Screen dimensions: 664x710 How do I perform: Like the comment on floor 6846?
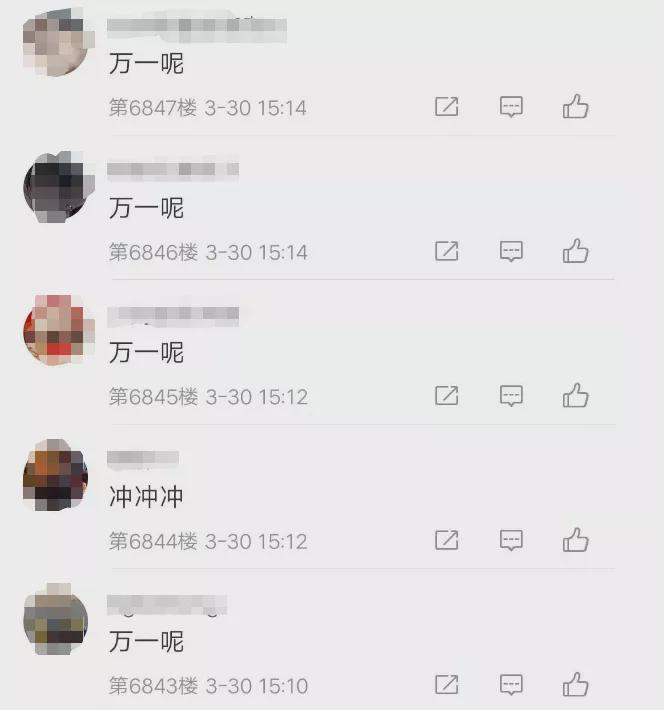pos(576,251)
